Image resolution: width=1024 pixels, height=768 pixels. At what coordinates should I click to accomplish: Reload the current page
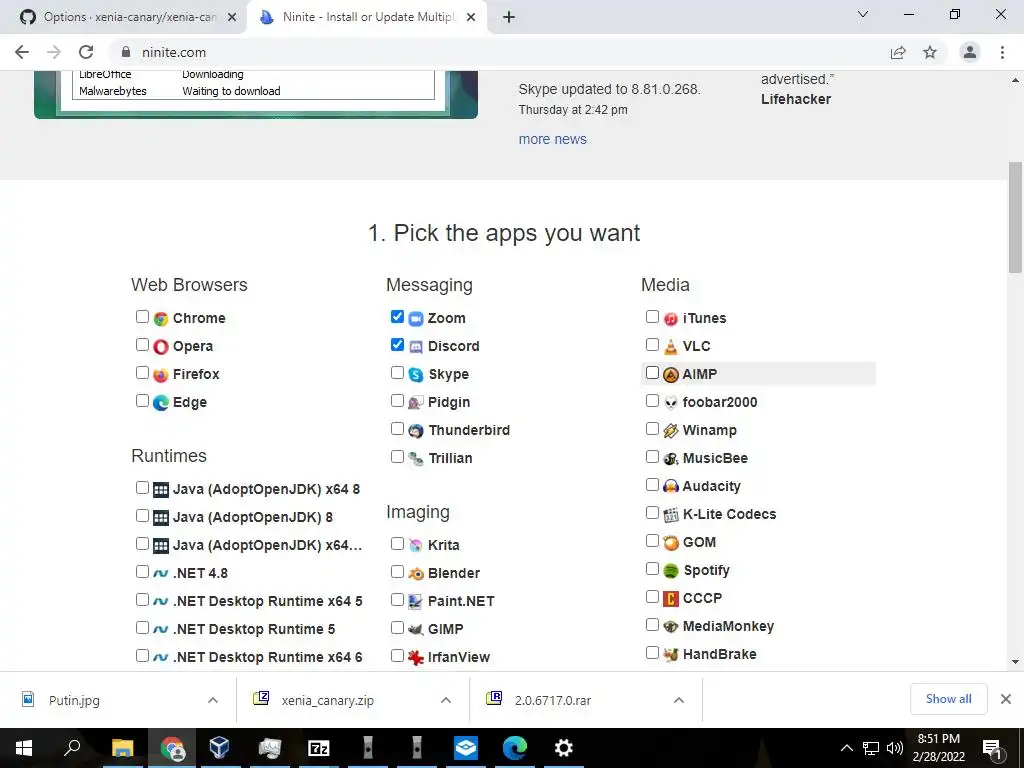[x=86, y=52]
